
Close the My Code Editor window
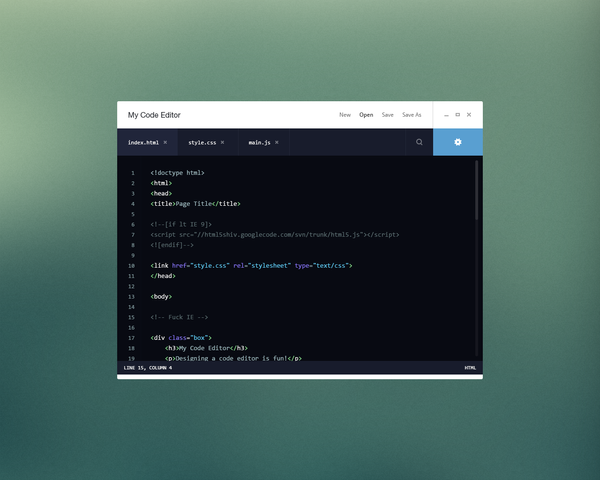point(469,114)
